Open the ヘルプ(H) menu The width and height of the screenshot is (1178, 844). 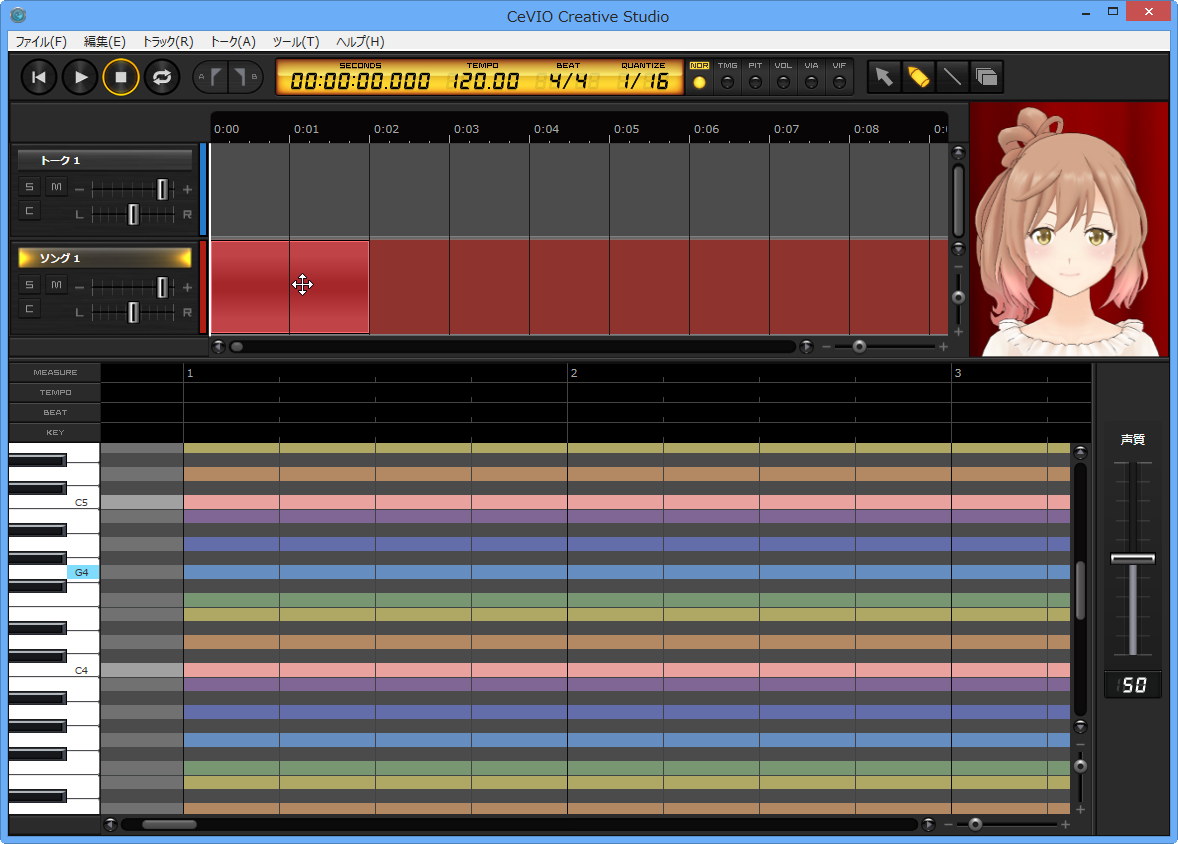click(360, 42)
